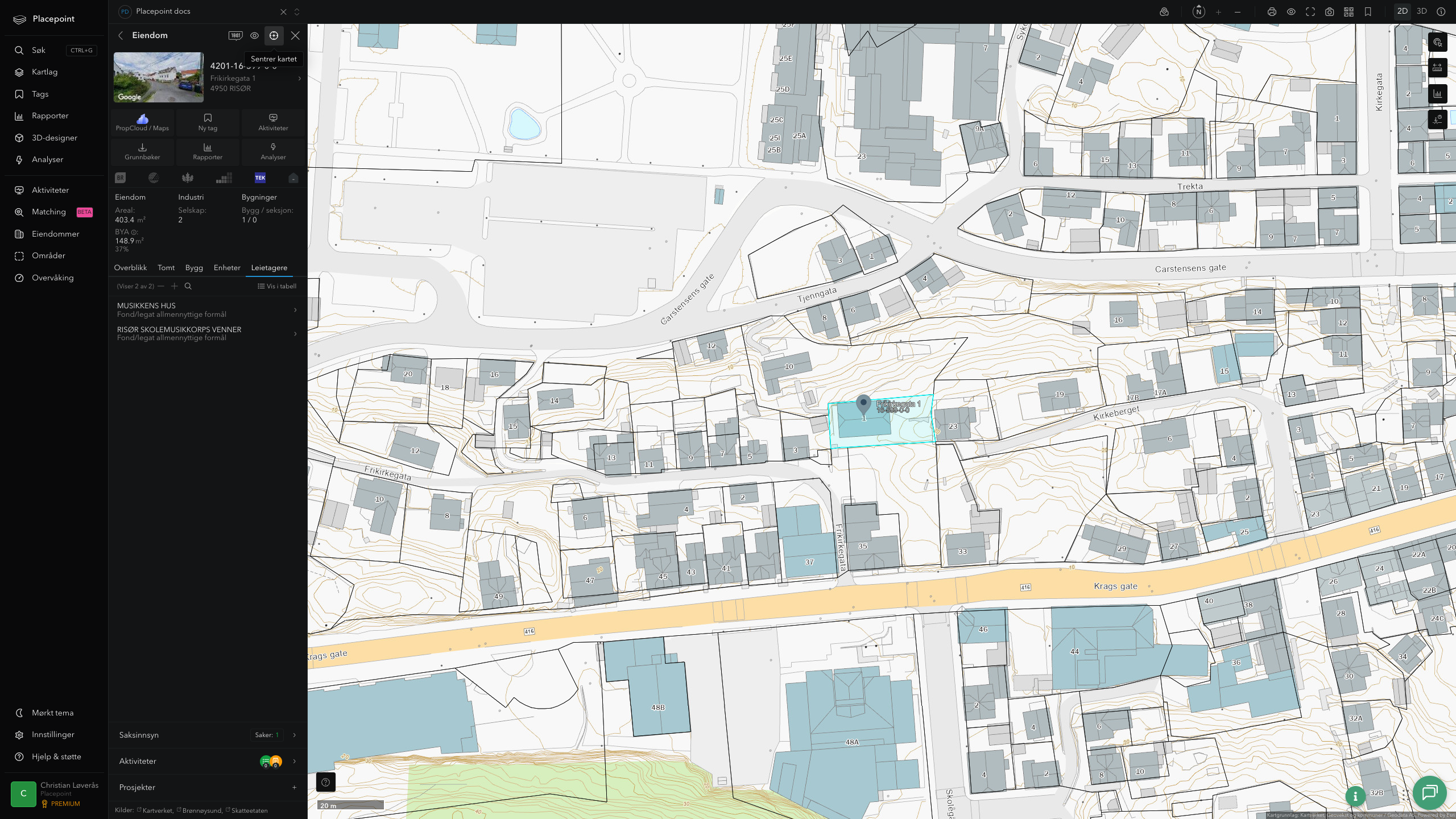Open the Google street view thumbnail

tap(159, 77)
